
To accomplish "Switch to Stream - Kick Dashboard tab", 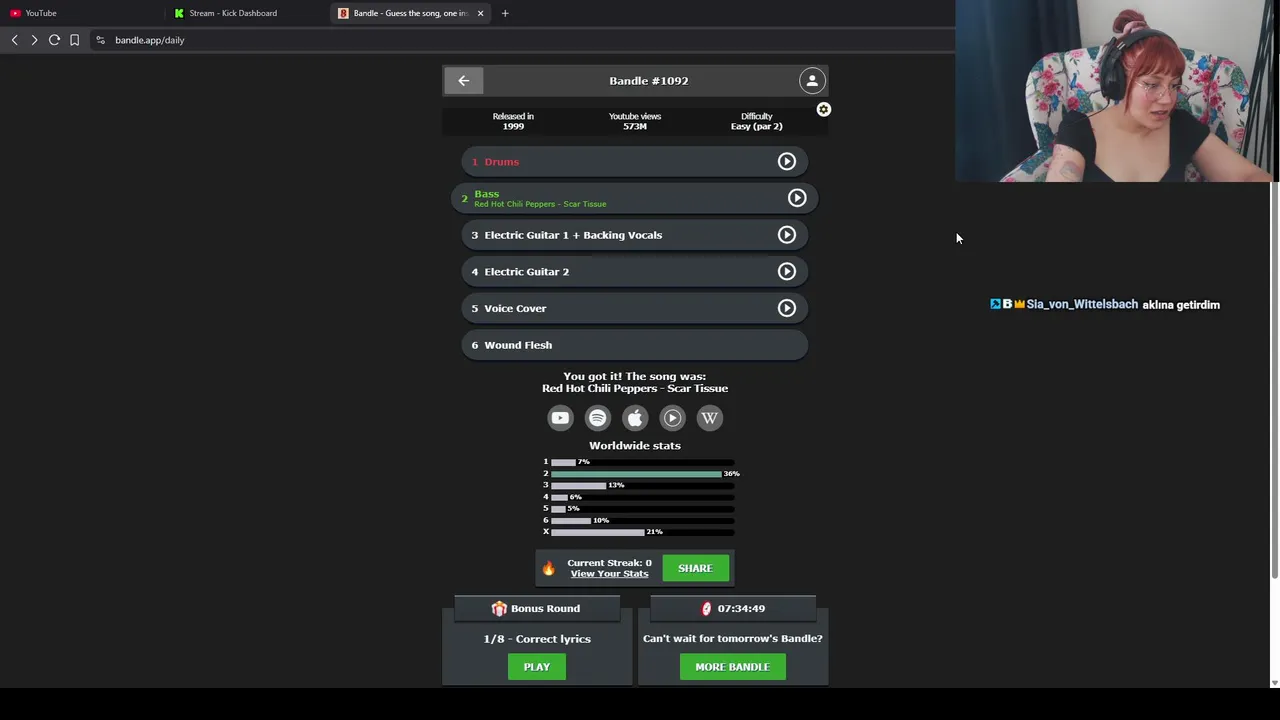I will pos(245,13).
